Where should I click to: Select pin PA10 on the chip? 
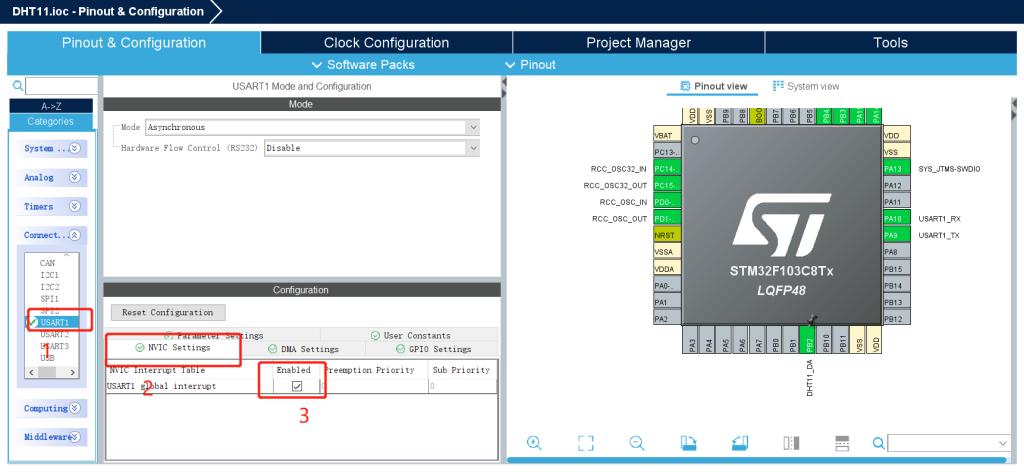895,219
